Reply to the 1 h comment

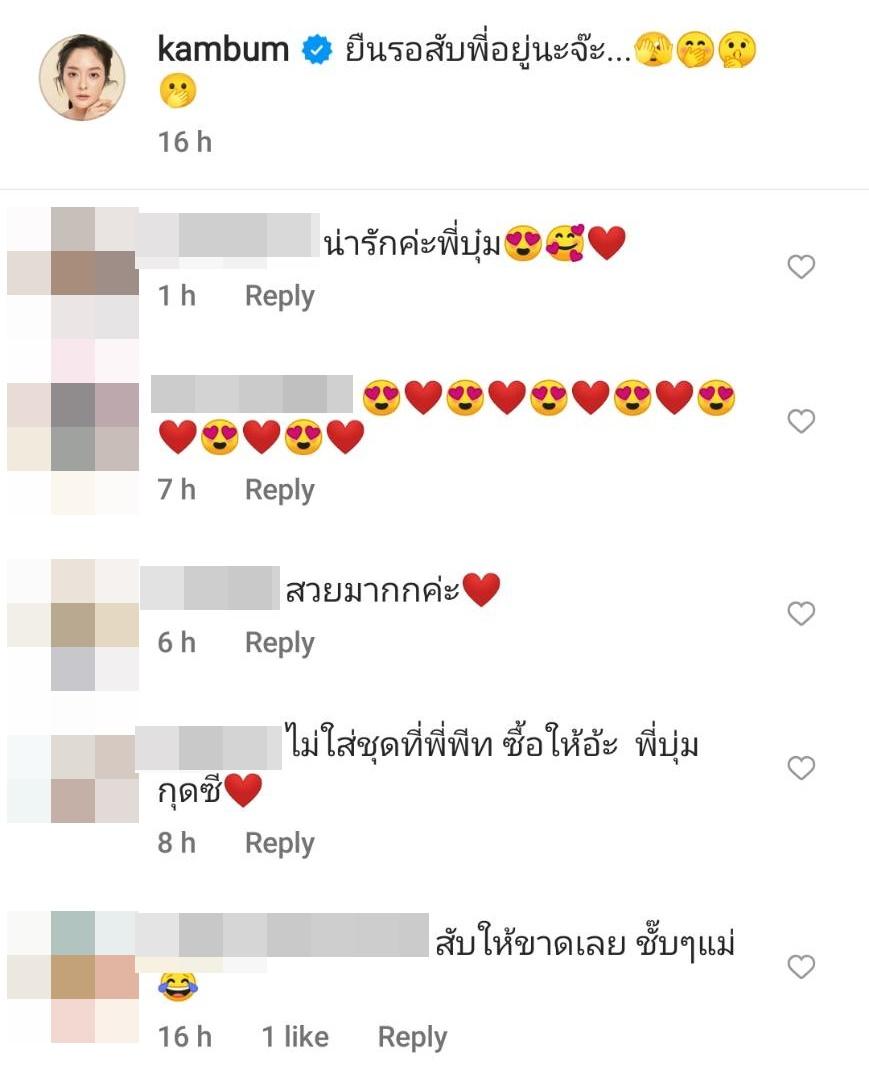(280, 296)
